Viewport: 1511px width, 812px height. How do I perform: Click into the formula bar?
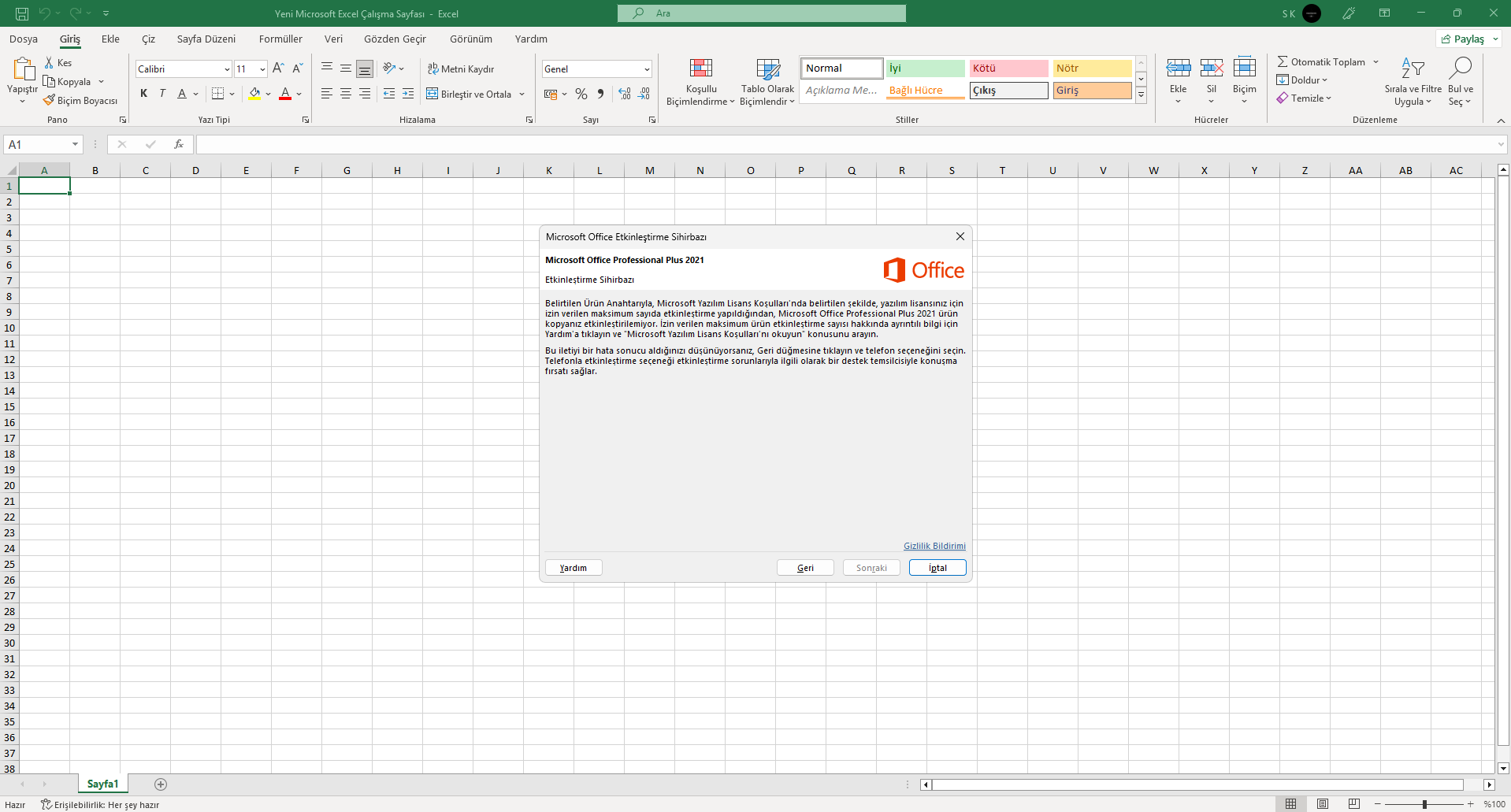[846, 144]
